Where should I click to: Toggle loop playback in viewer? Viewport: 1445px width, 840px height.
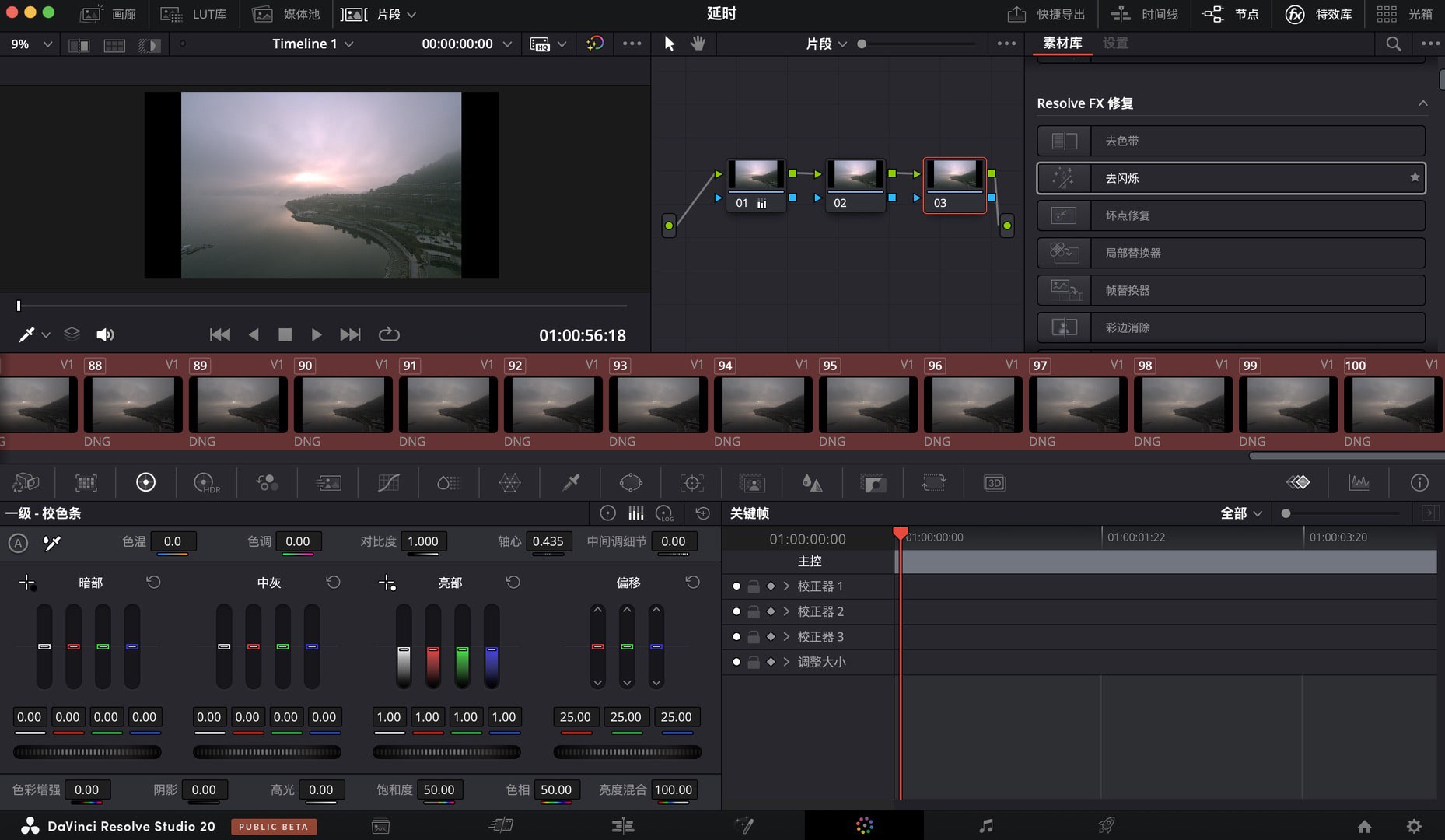(389, 334)
